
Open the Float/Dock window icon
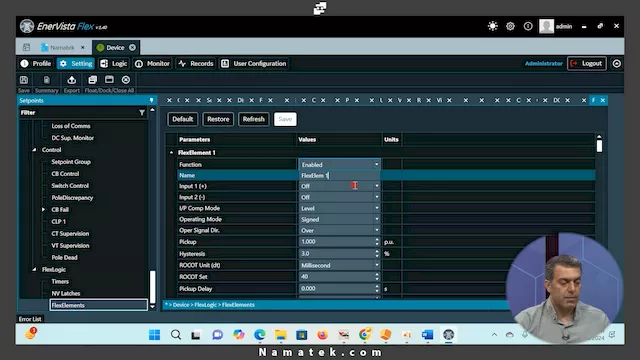[93, 80]
